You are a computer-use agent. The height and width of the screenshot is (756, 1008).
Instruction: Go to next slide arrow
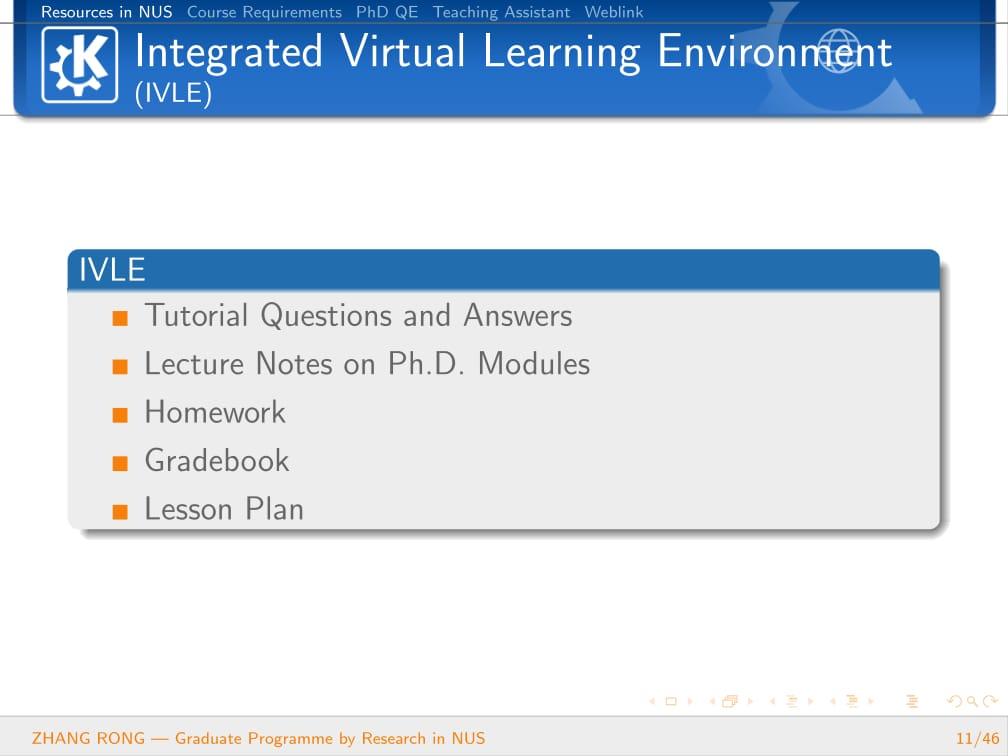click(x=690, y=701)
